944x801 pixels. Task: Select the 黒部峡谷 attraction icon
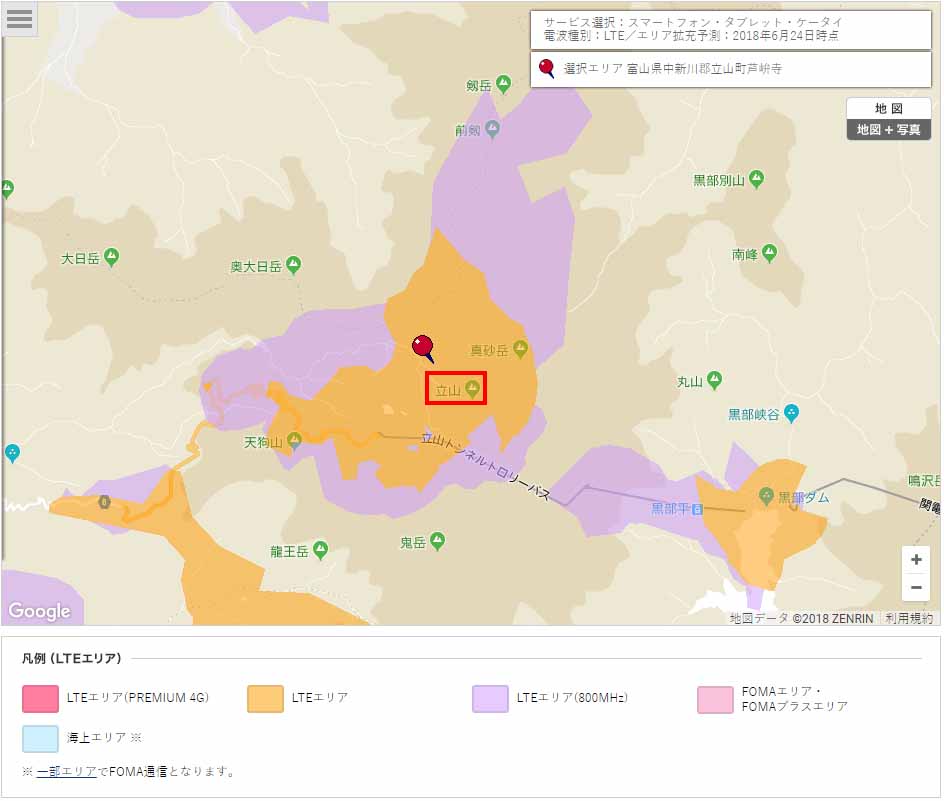point(792,412)
